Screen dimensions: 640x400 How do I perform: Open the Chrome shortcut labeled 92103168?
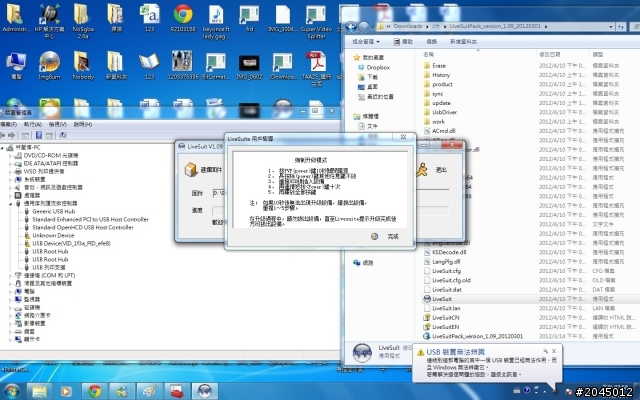[x=183, y=19]
